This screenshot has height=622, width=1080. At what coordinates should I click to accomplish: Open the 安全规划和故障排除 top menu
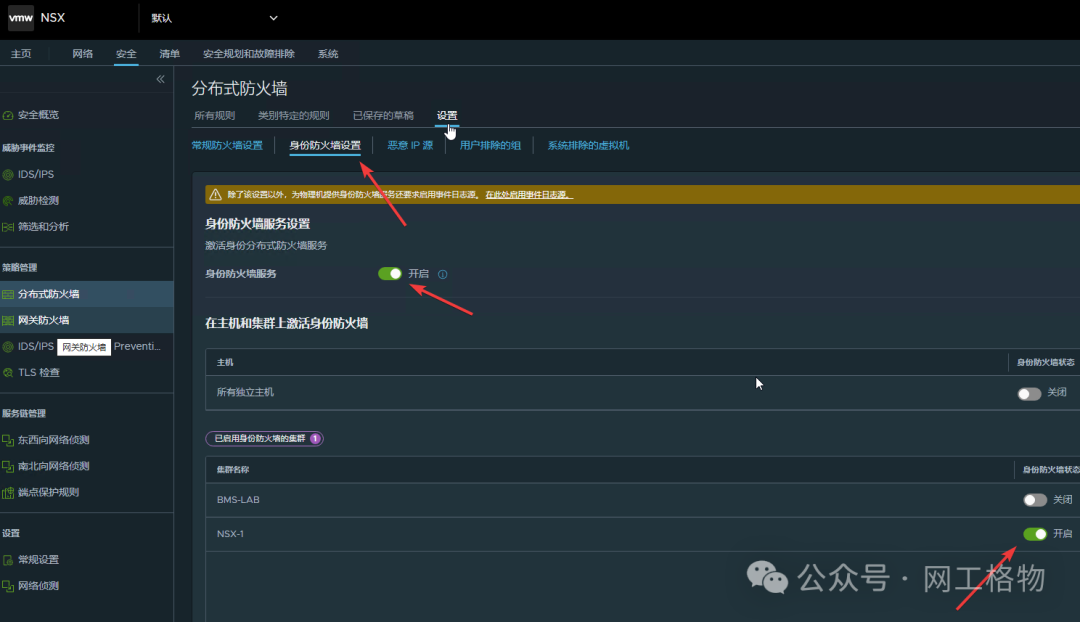(x=249, y=54)
